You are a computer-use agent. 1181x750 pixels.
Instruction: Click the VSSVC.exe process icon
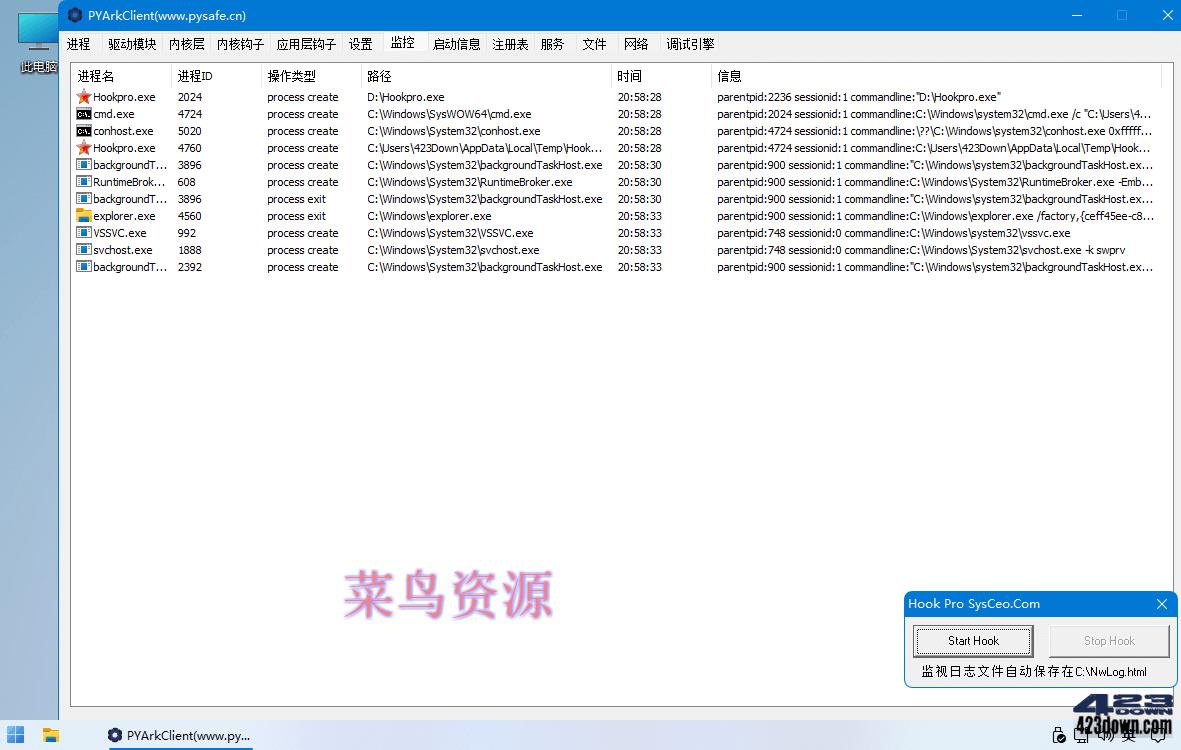point(84,233)
